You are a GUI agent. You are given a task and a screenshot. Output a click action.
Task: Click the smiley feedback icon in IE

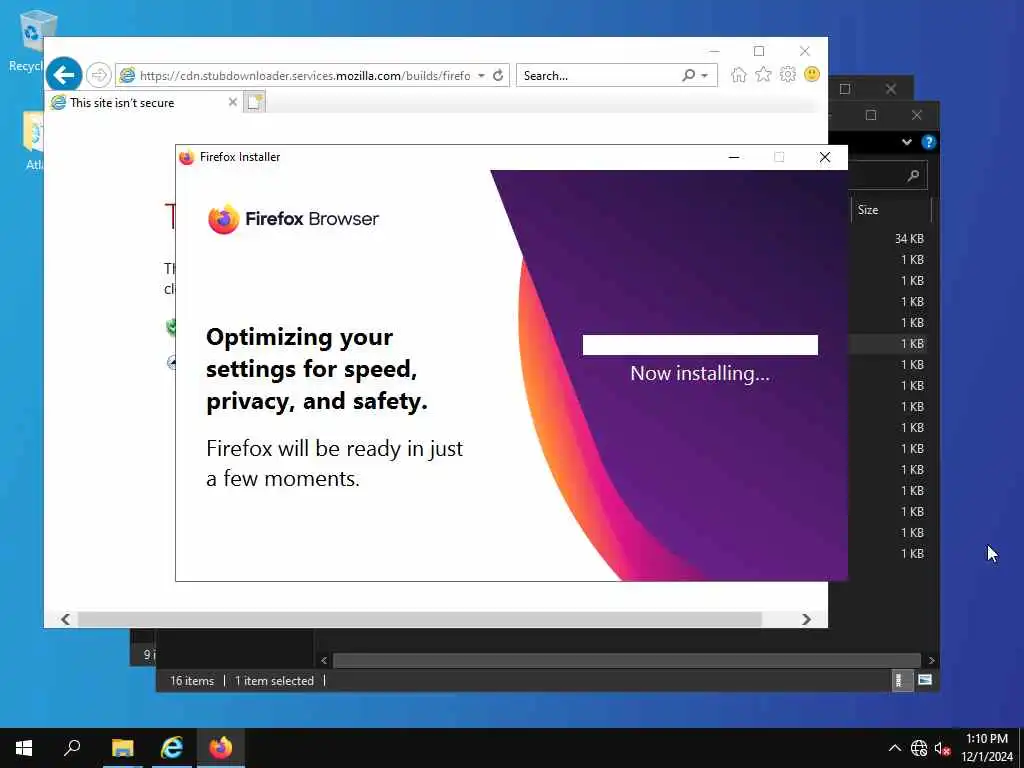[x=812, y=74]
